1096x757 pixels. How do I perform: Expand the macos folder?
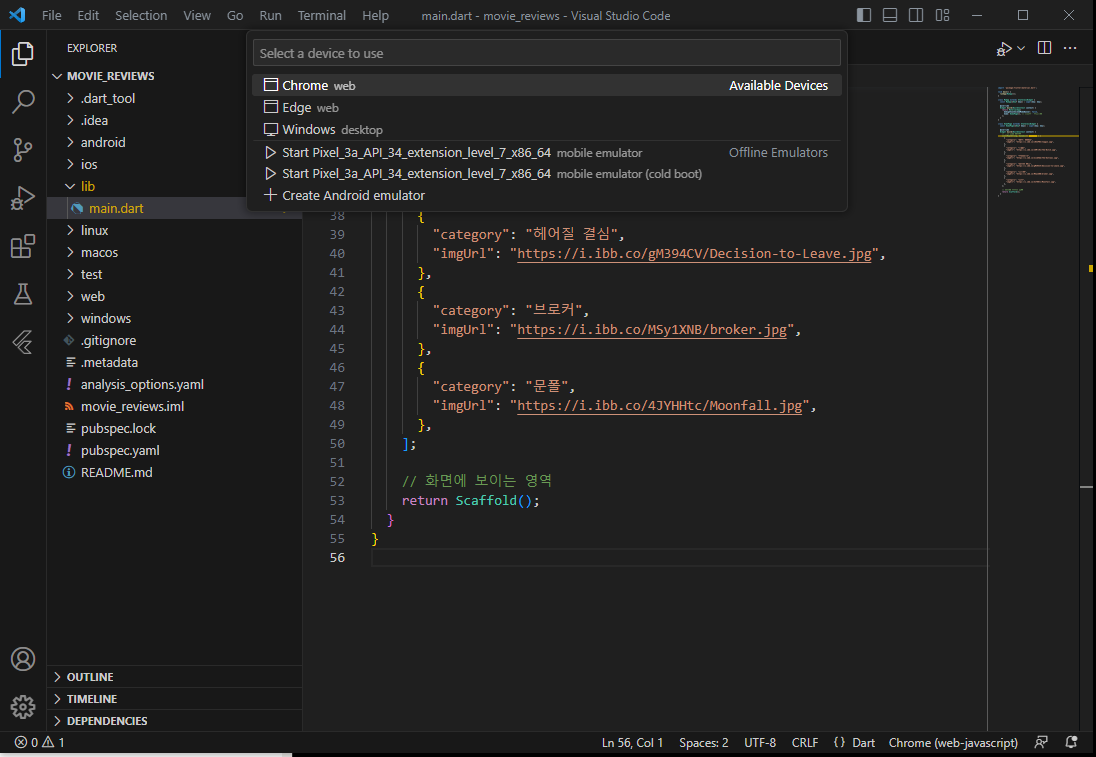click(x=175, y=252)
